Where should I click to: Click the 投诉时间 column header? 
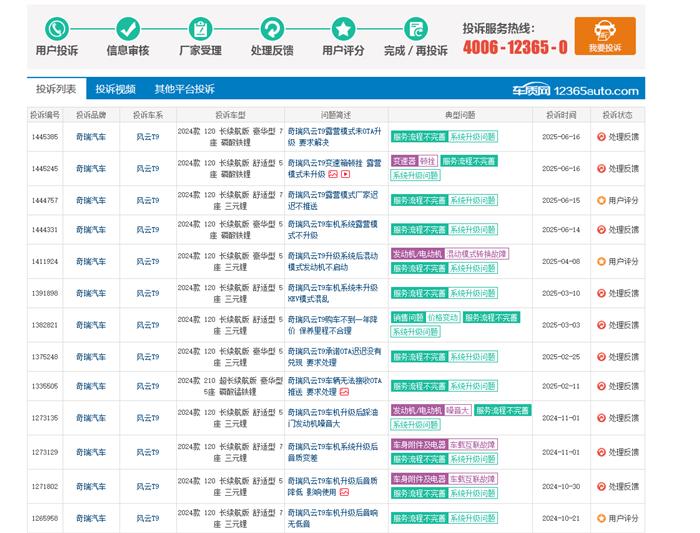pyautogui.click(x=561, y=115)
